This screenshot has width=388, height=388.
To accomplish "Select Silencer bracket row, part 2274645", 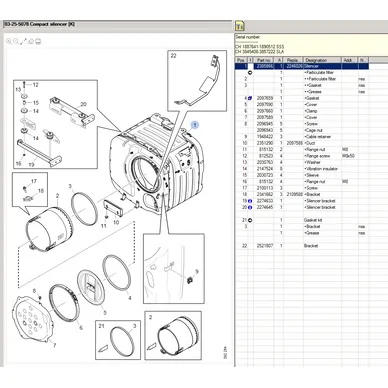I will 302,207.
